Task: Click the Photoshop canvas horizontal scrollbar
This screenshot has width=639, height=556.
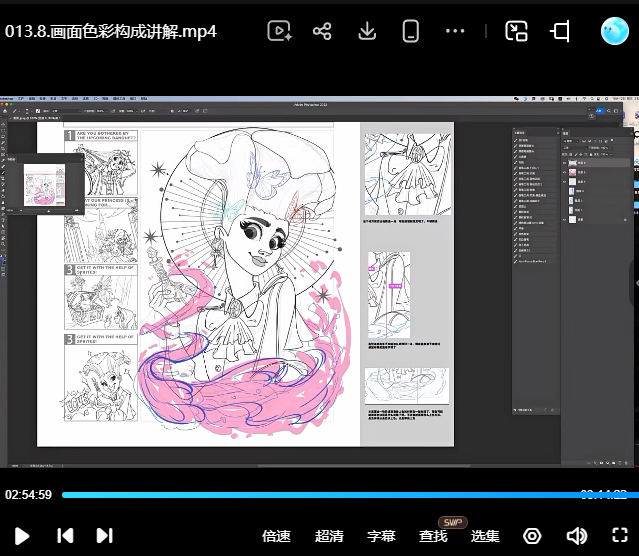Action: click(x=364, y=465)
